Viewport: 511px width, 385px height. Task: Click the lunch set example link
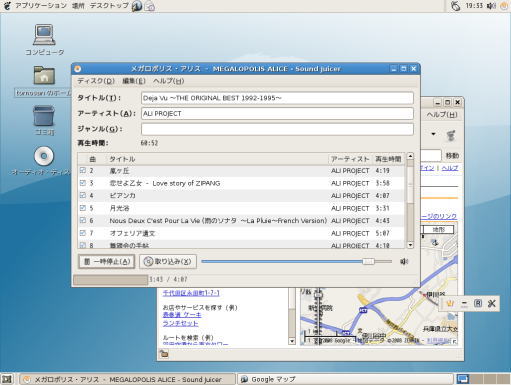tap(180, 323)
